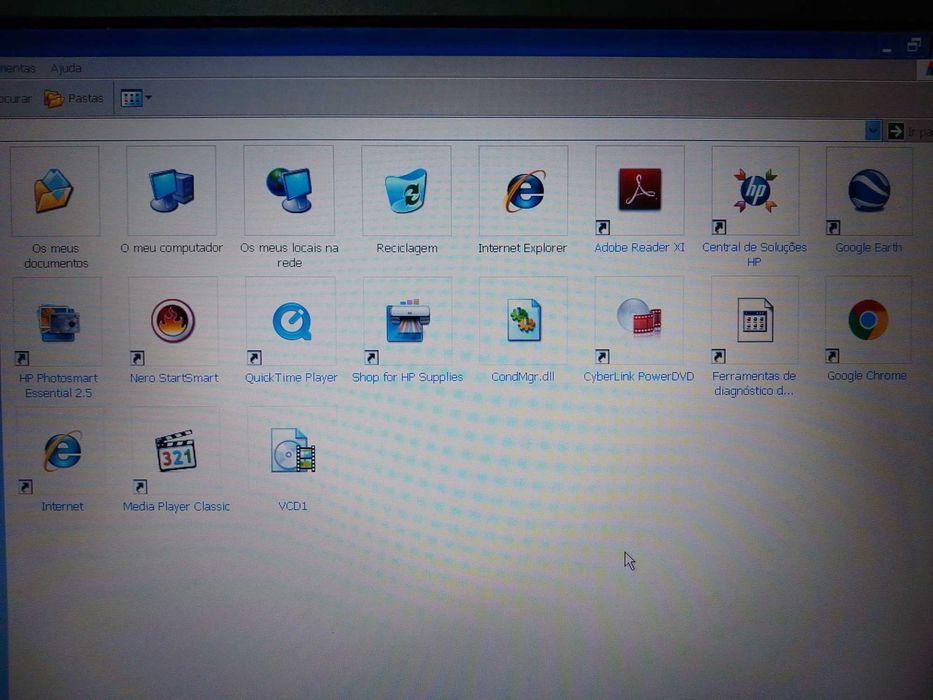Screen dimensions: 933x700
Task: Restore down the window with the title bar button
Action: pos(914,45)
